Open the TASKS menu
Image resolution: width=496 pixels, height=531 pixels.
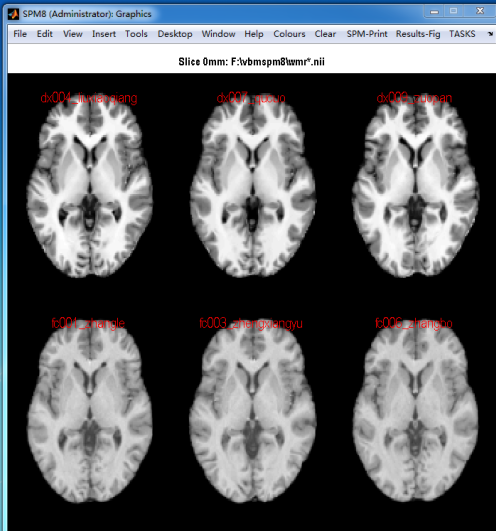click(x=462, y=34)
